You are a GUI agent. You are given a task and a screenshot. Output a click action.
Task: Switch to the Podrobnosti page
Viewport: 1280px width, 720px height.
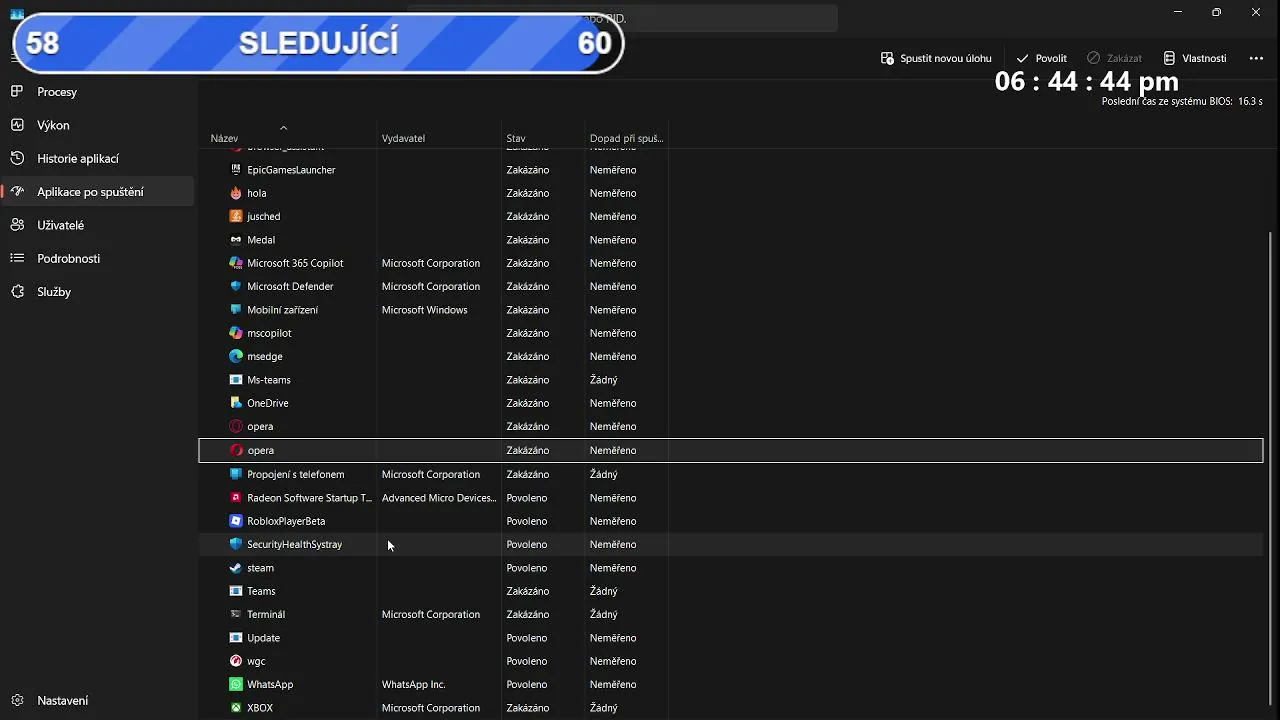pyautogui.click(x=97, y=258)
